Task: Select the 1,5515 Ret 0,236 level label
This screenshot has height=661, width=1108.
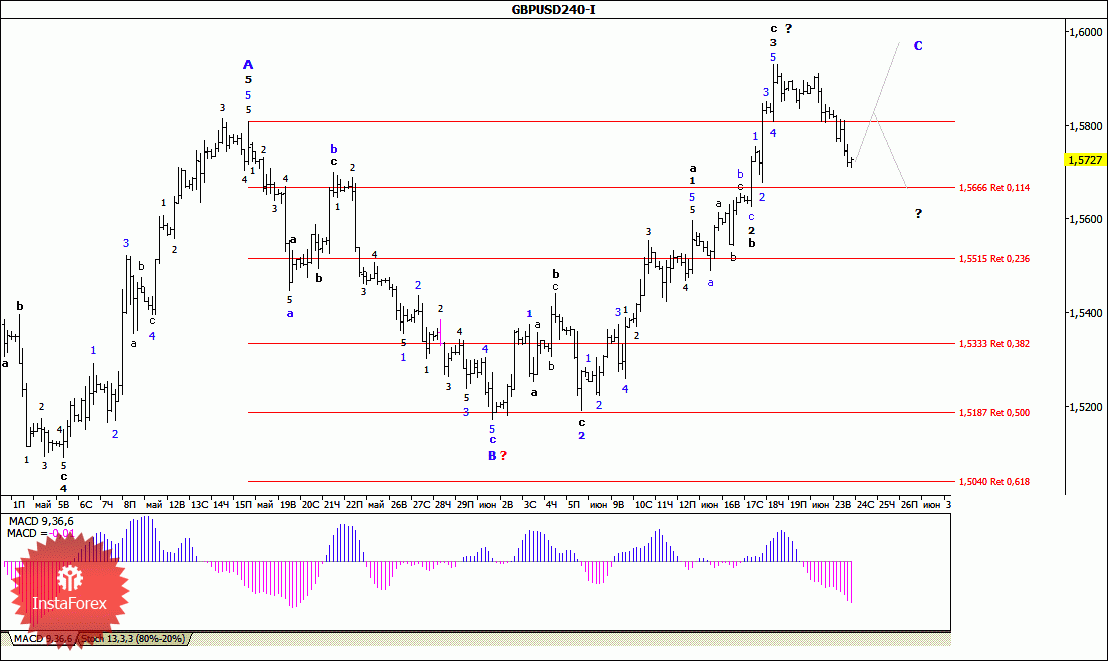Action: [x=994, y=259]
